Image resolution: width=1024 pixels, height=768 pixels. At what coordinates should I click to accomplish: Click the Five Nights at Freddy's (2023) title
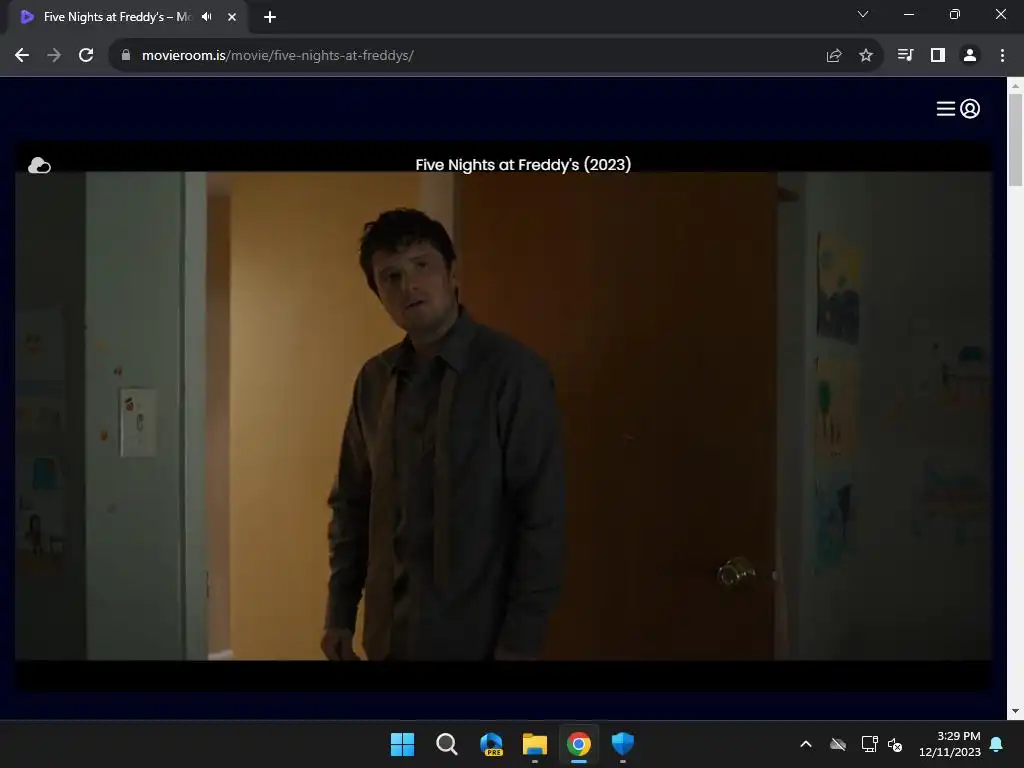tap(523, 165)
